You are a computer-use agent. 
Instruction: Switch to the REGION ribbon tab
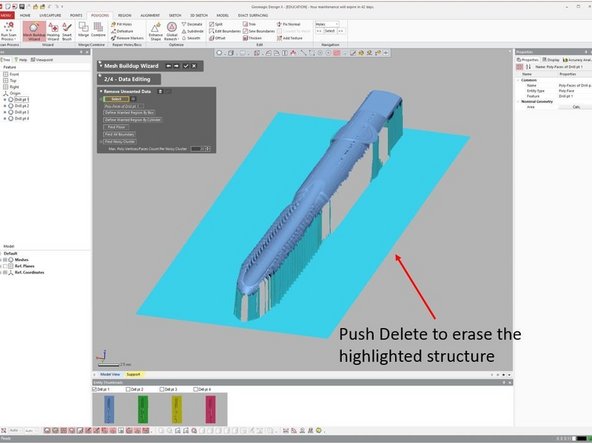(x=125, y=15)
